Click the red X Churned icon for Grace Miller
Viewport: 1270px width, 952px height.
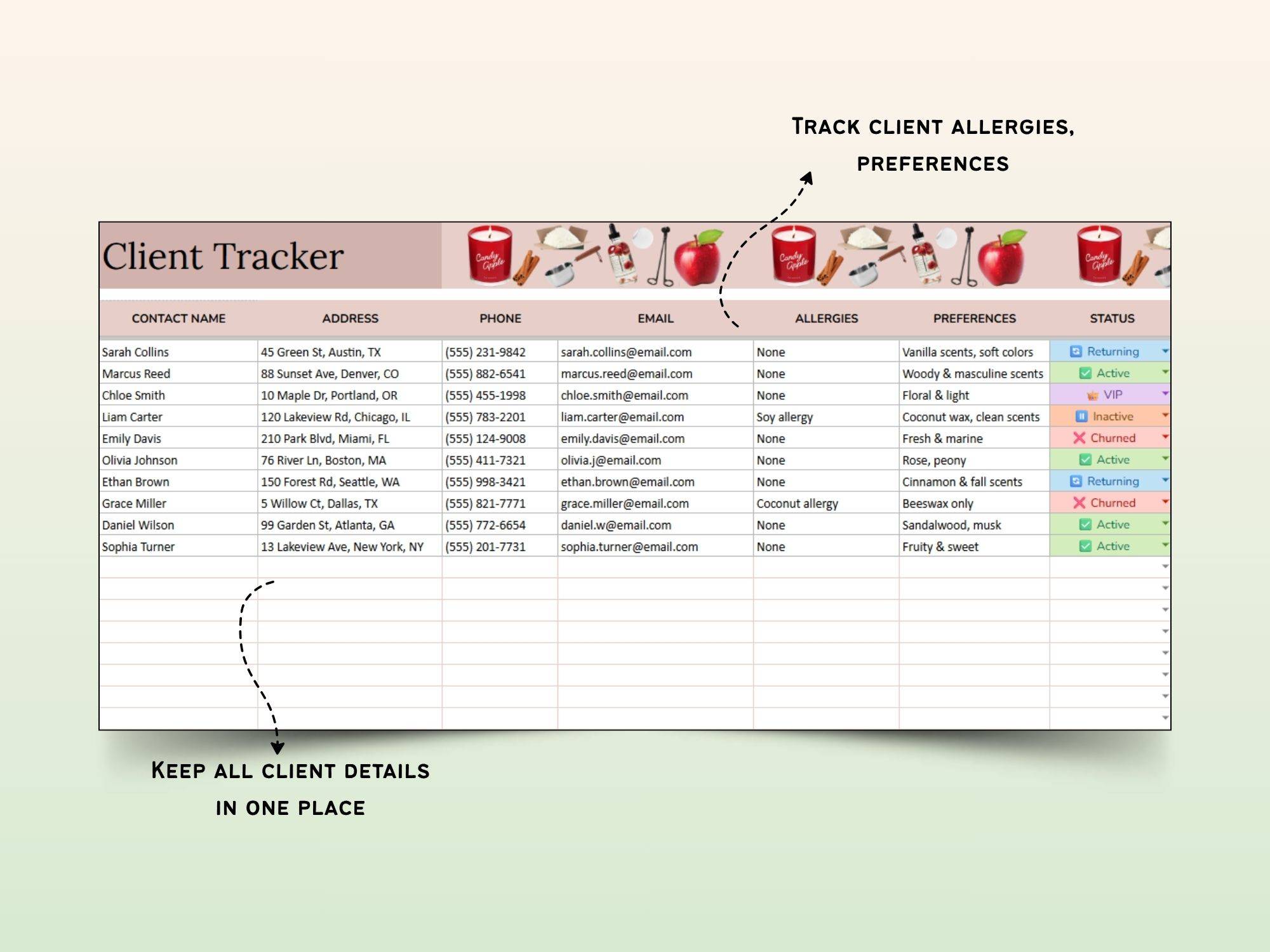click(1079, 503)
